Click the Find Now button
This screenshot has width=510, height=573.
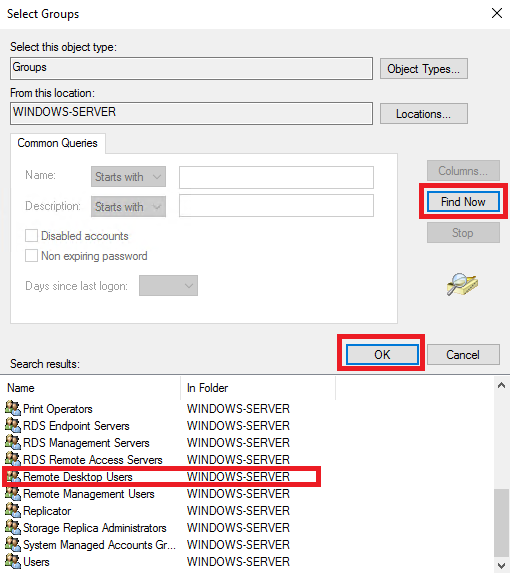[463, 201]
